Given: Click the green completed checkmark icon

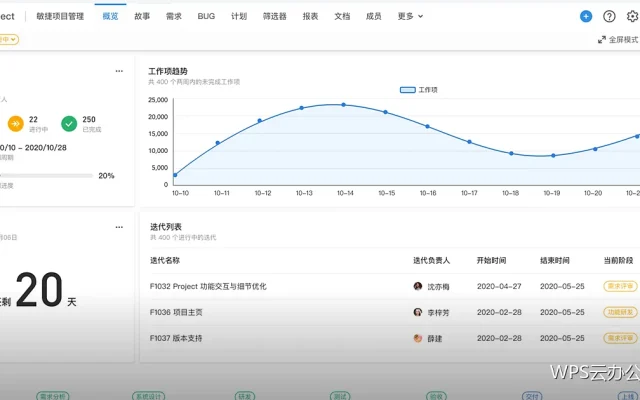Looking at the screenshot, I should [x=69, y=124].
